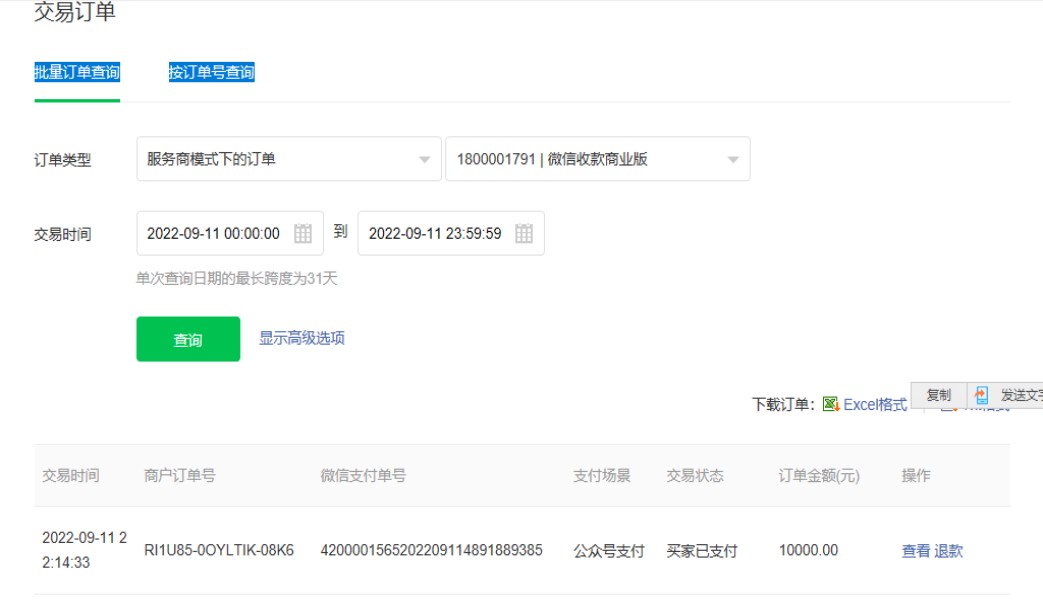This screenshot has width=1043, height=605.
Task: Expand the merchant 1800001791 dropdown arrow
Action: tap(733, 160)
